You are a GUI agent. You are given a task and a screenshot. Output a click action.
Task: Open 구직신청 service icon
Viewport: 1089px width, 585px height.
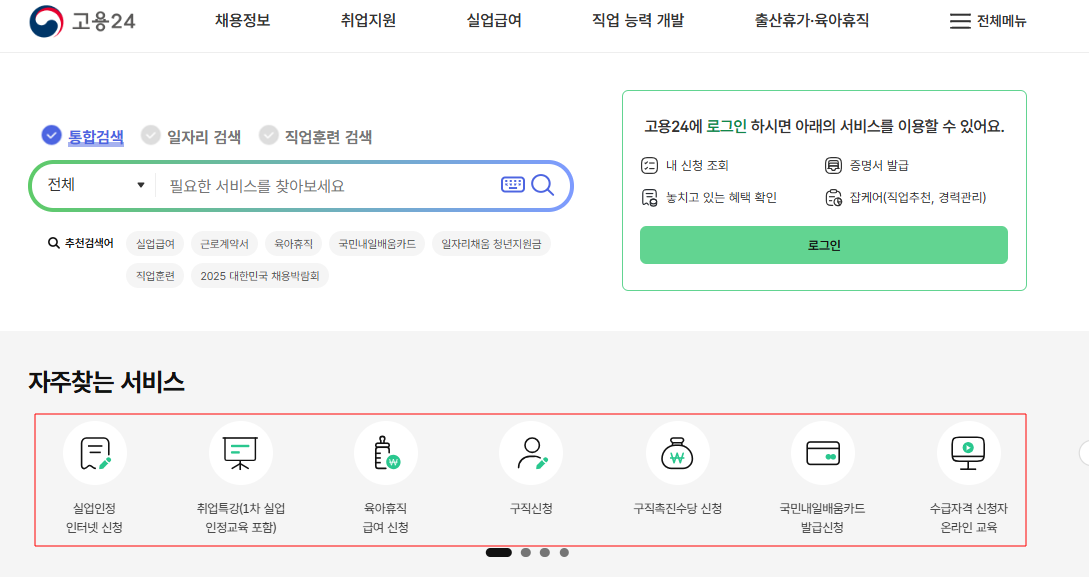tap(531, 453)
